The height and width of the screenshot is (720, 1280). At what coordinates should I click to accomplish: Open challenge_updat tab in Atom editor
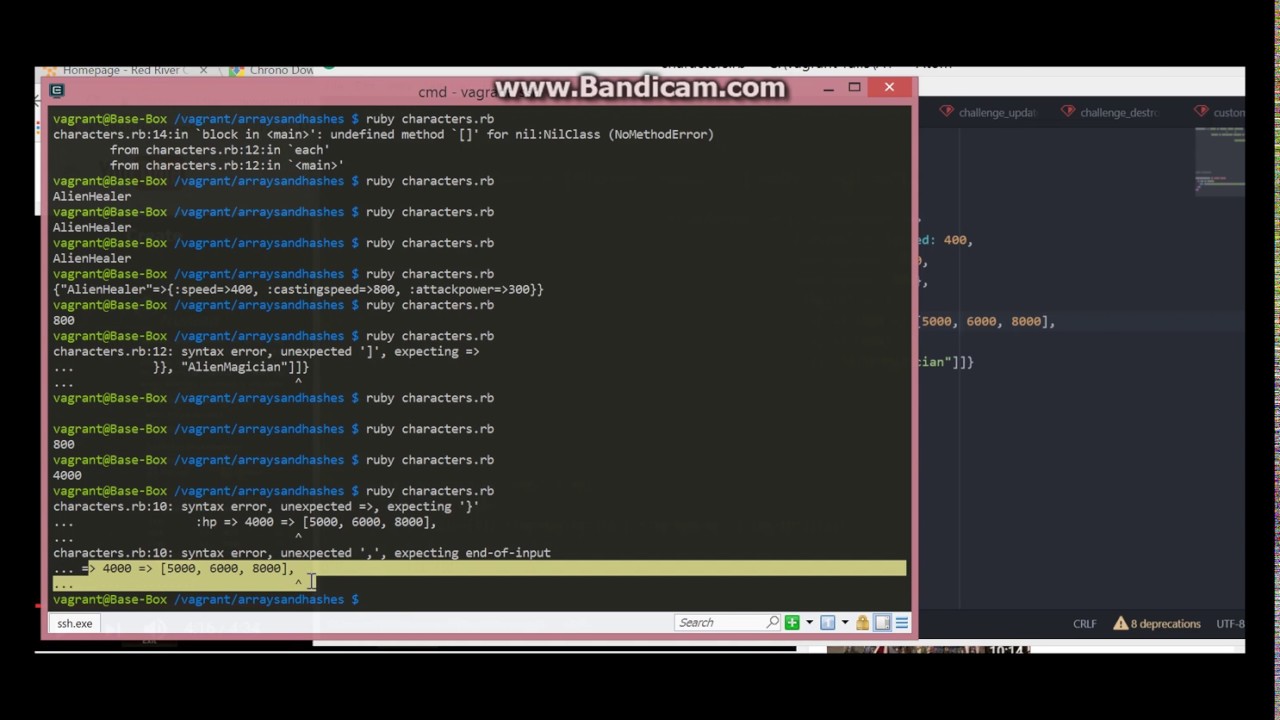(x=988, y=112)
